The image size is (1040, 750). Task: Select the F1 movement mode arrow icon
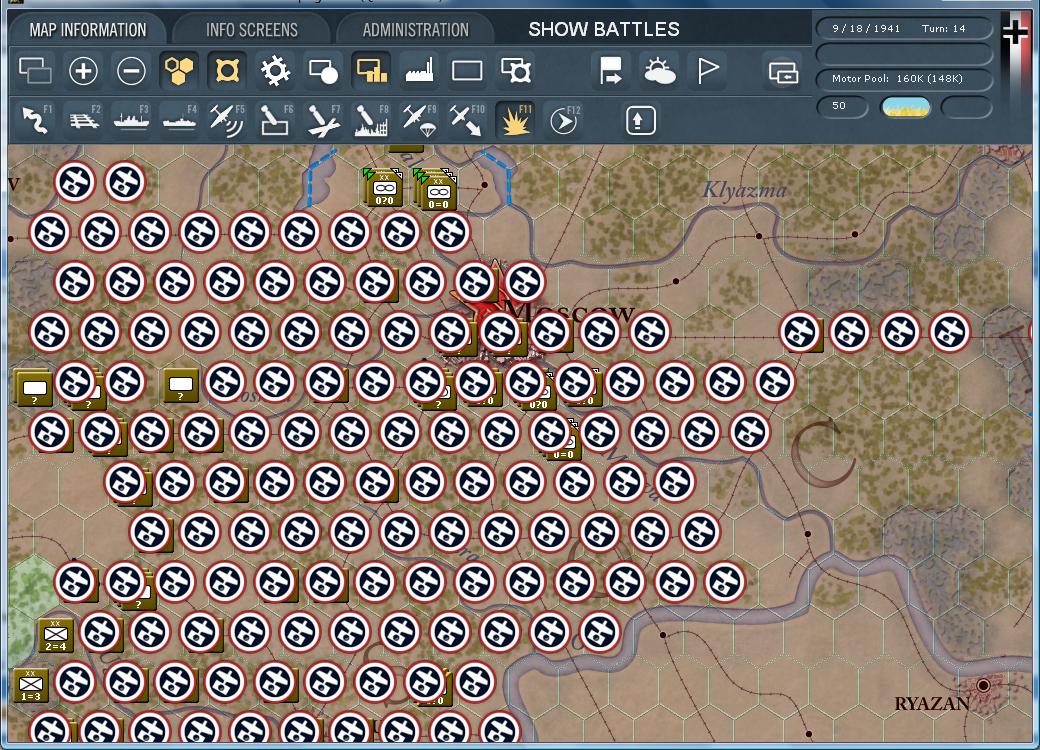pos(33,119)
